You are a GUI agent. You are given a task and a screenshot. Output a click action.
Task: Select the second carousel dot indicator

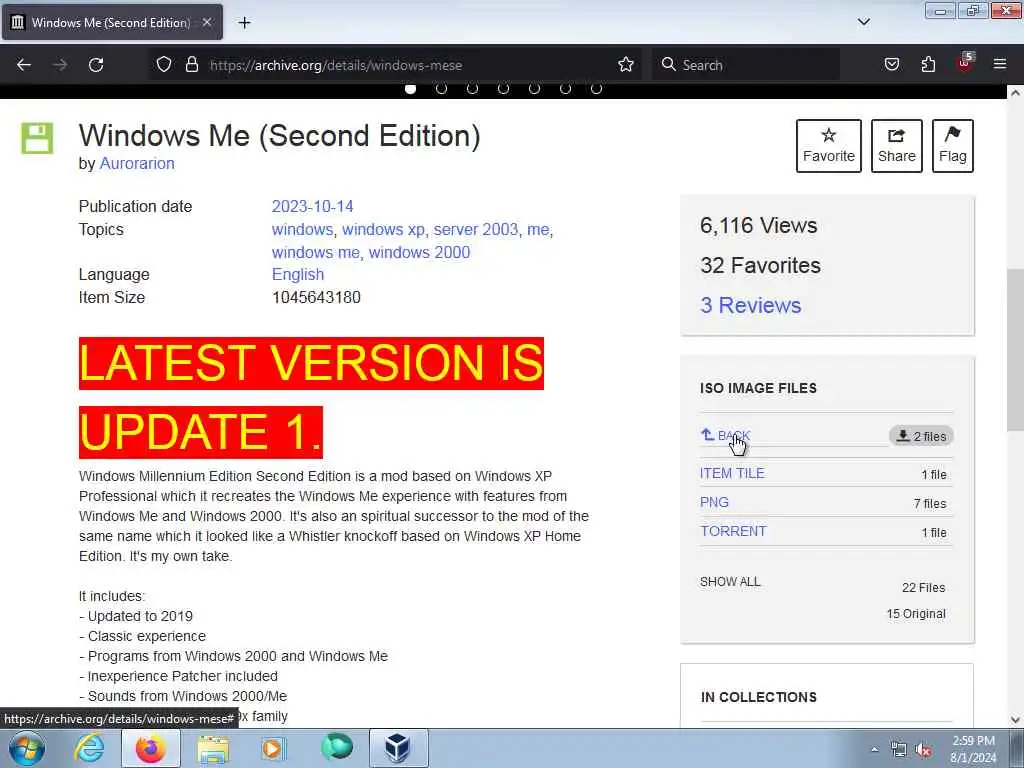pyautogui.click(x=441, y=88)
